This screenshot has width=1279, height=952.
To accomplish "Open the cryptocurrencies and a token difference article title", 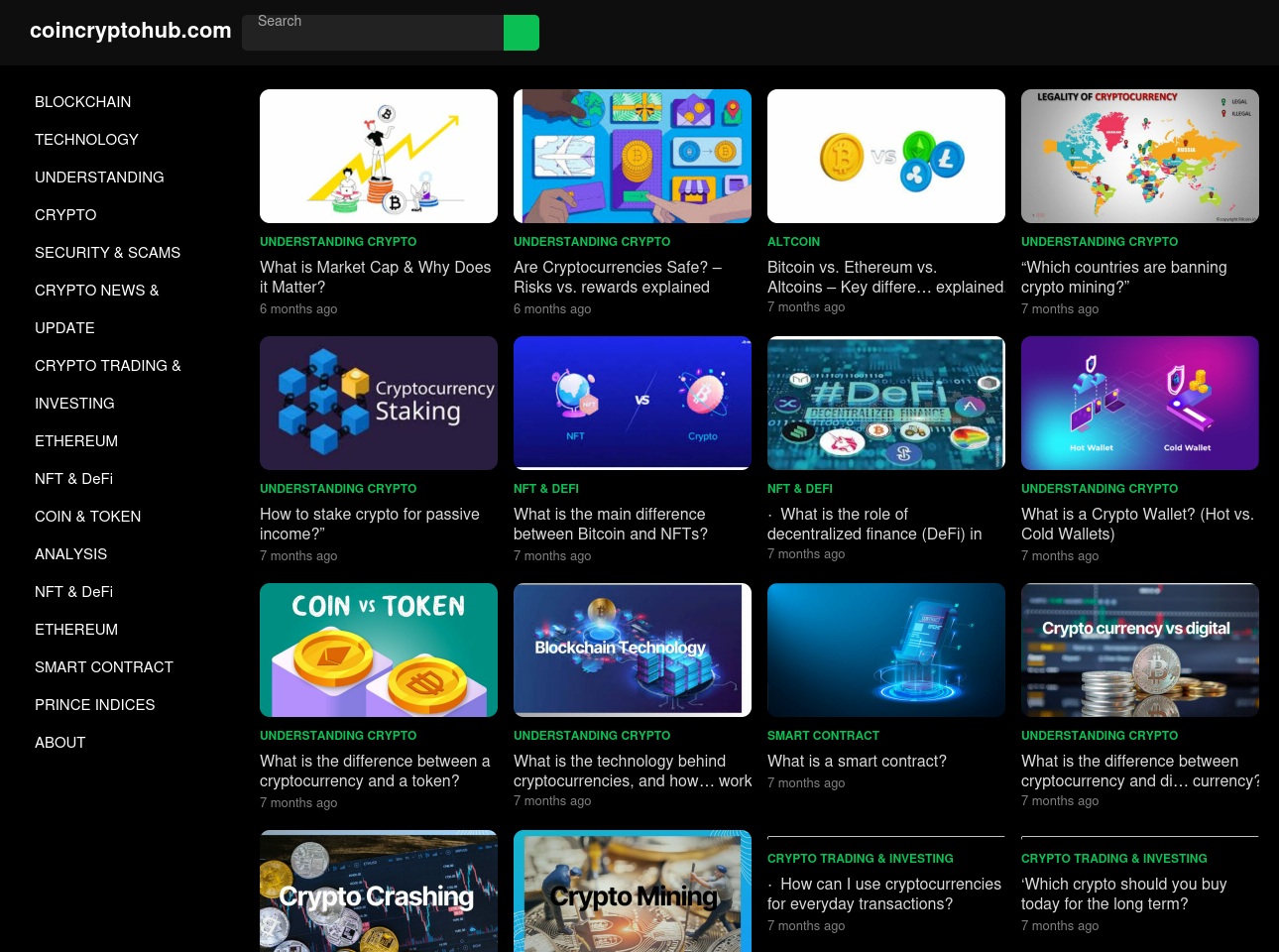I will point(375,772).
